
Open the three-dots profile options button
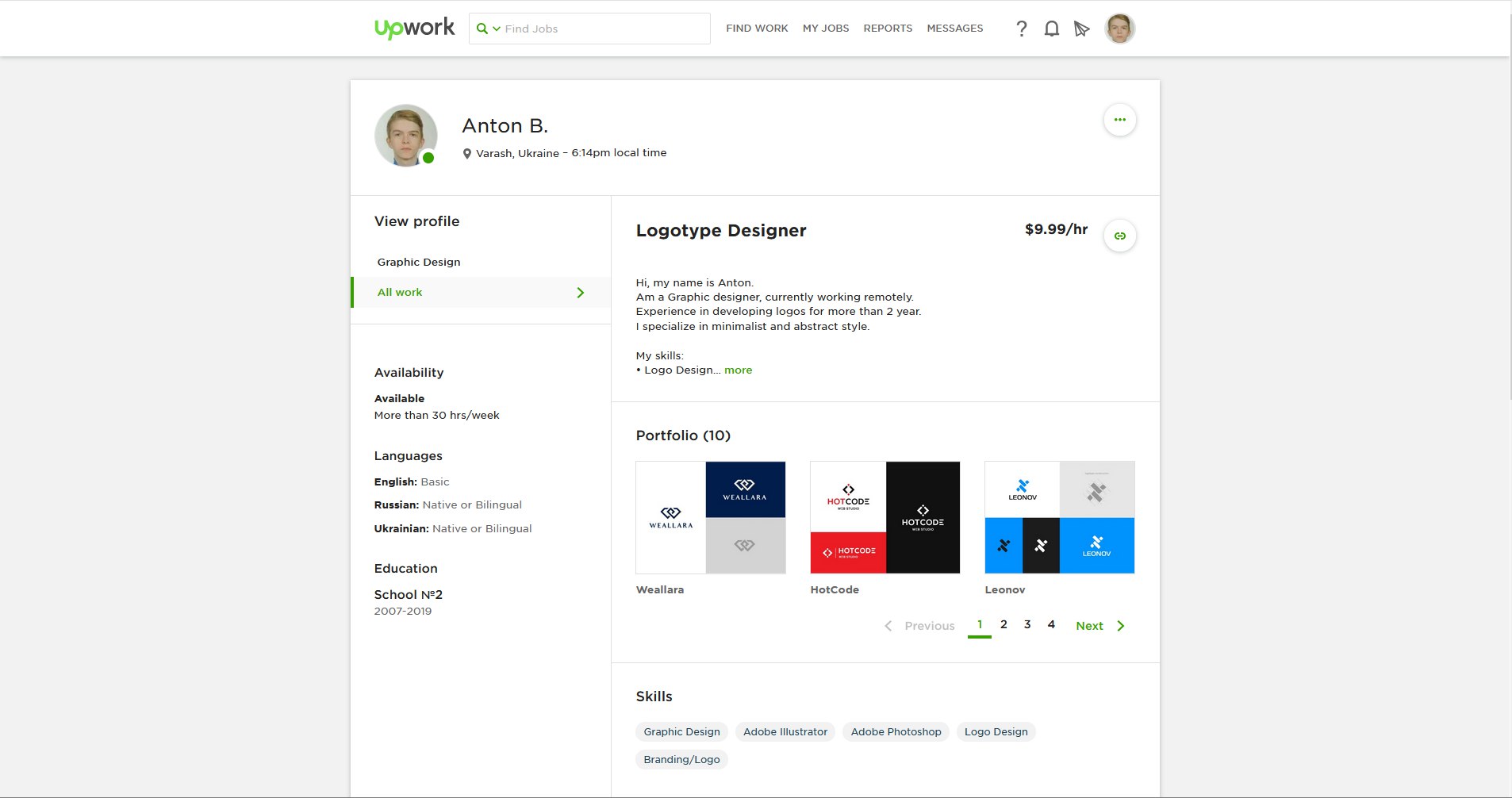[1120, 120]
